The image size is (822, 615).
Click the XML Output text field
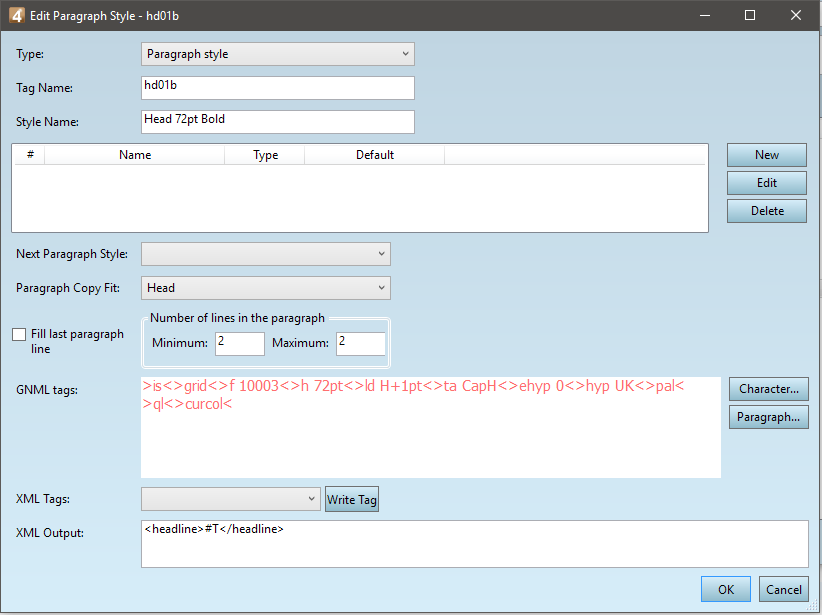tap(474, 544)
